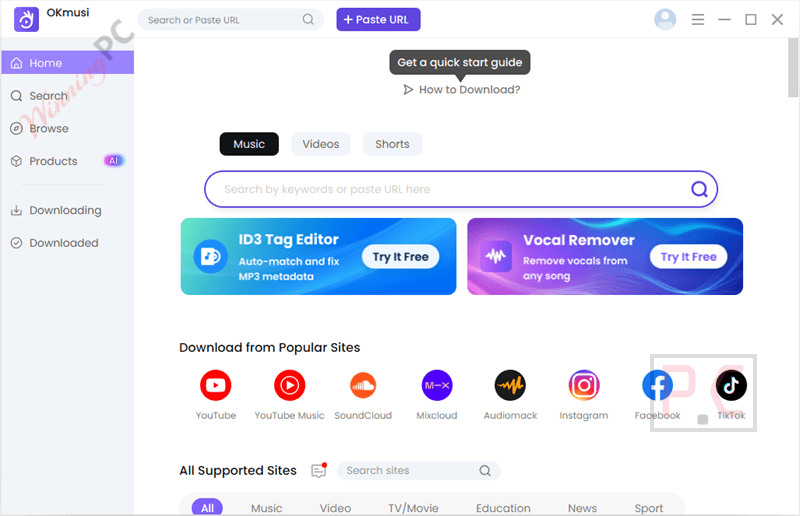This screenshot has width=800, height=516.
Task: Select the News category filter
Action: (x=582, y=508)
